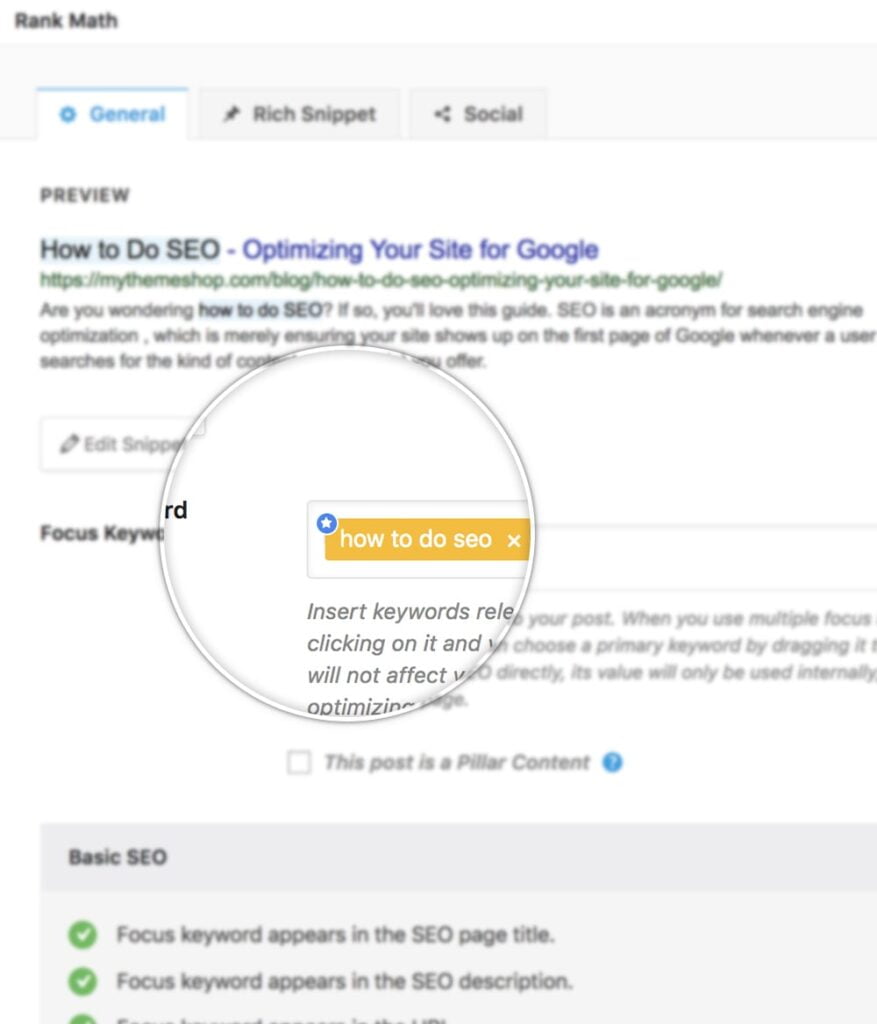Click the PREVIEW section heading

85,196
